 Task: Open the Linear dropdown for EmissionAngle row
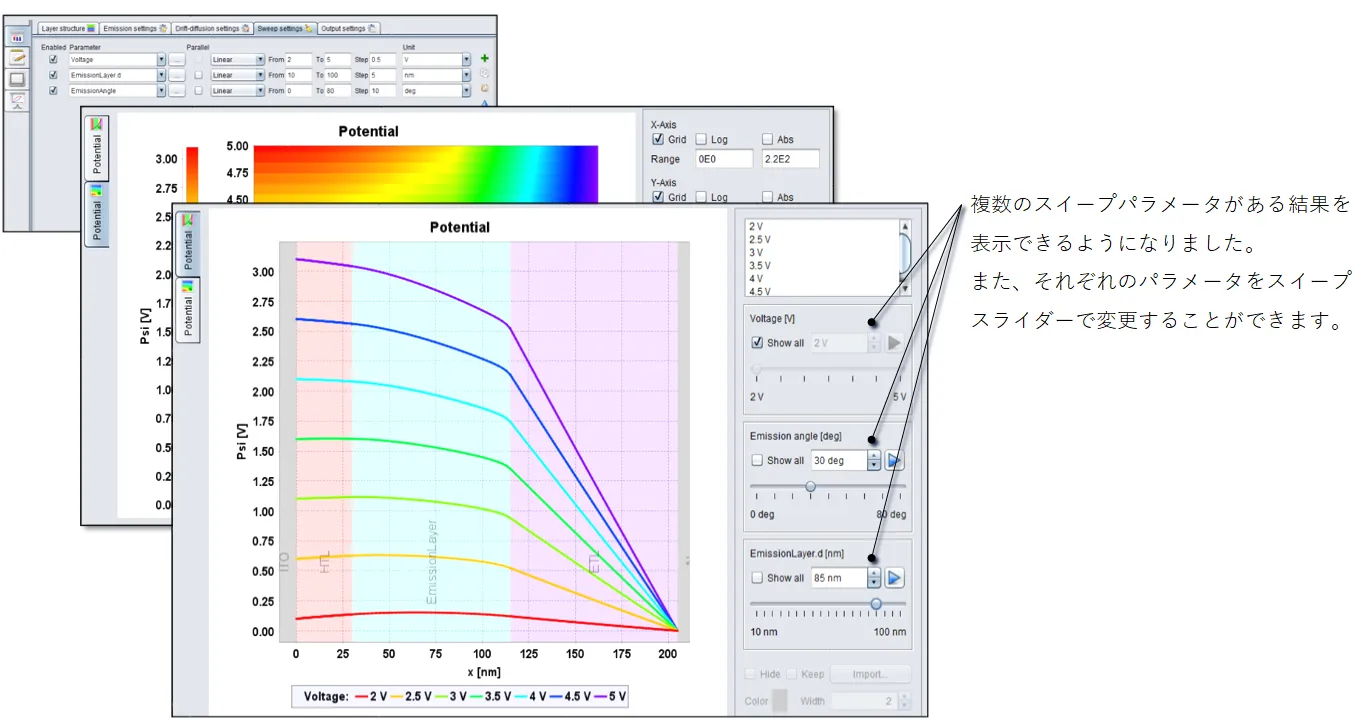tap(260, 91)
